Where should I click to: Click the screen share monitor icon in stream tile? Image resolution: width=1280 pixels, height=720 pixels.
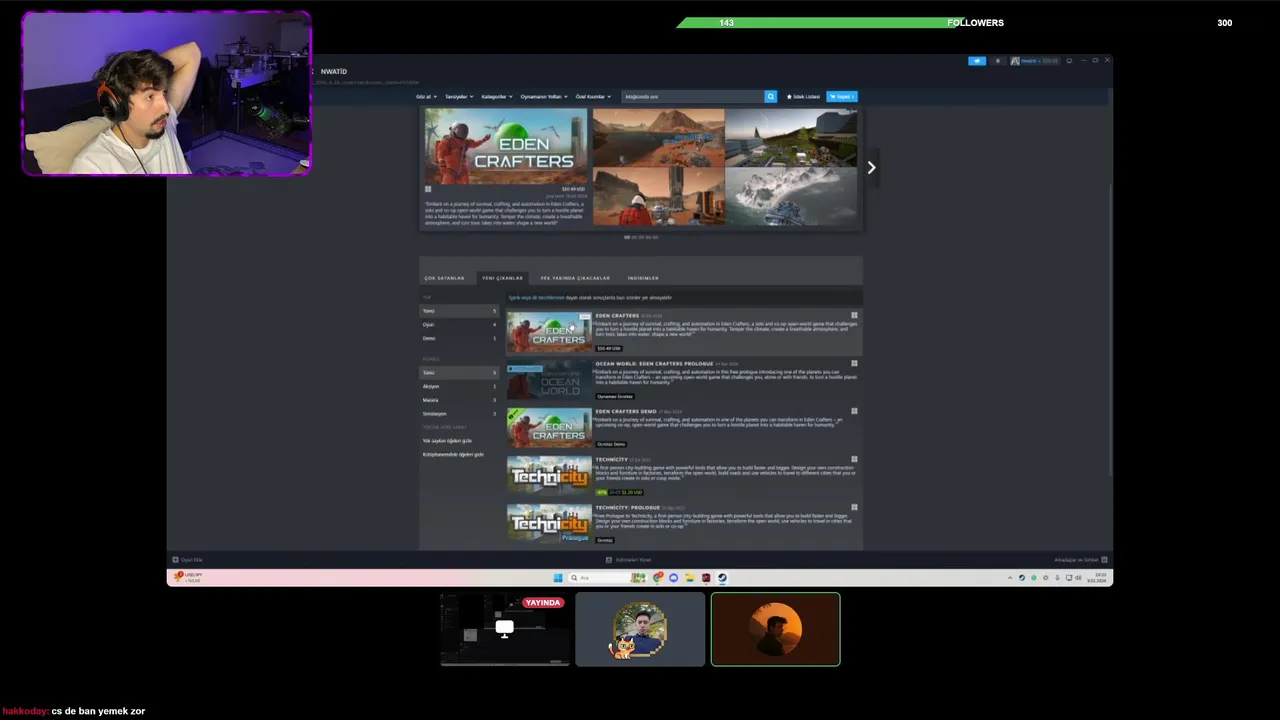504,628
